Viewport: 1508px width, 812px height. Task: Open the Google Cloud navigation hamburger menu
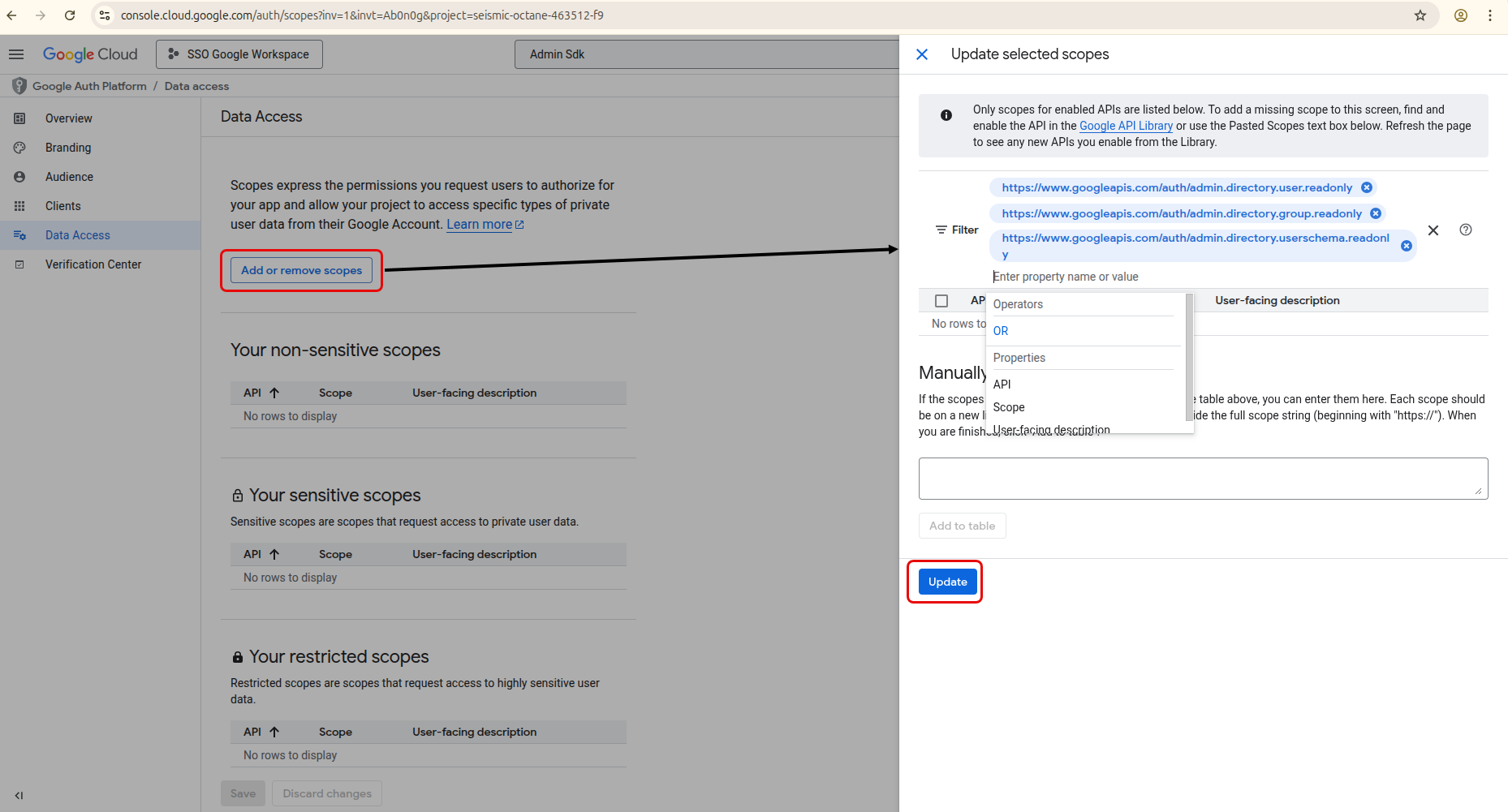point(16,54)
